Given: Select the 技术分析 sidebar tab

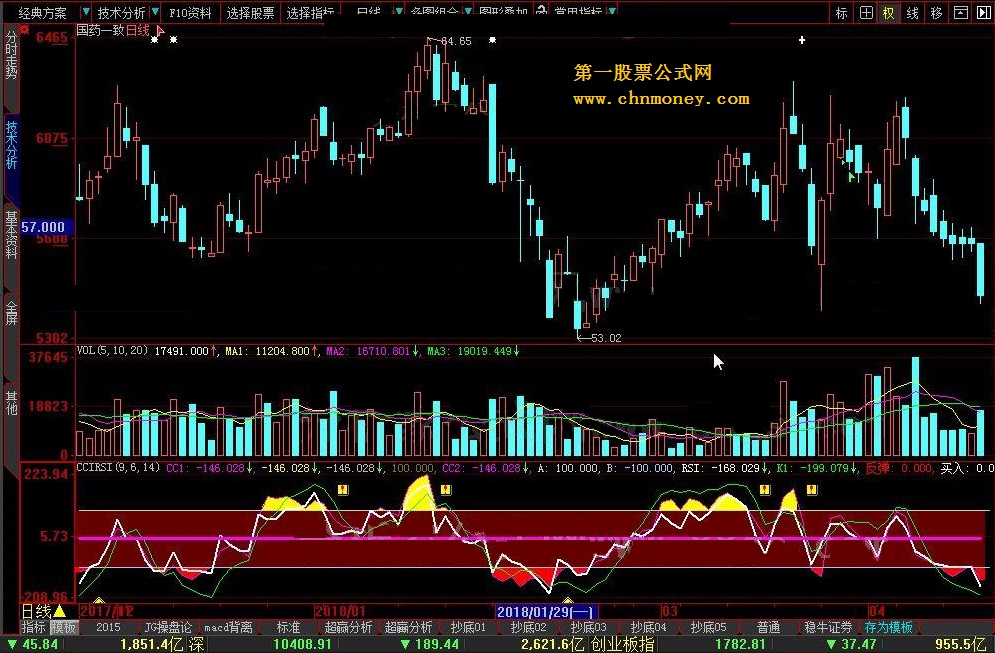Looking at the screenshot, I should click(x=11, y=145).
